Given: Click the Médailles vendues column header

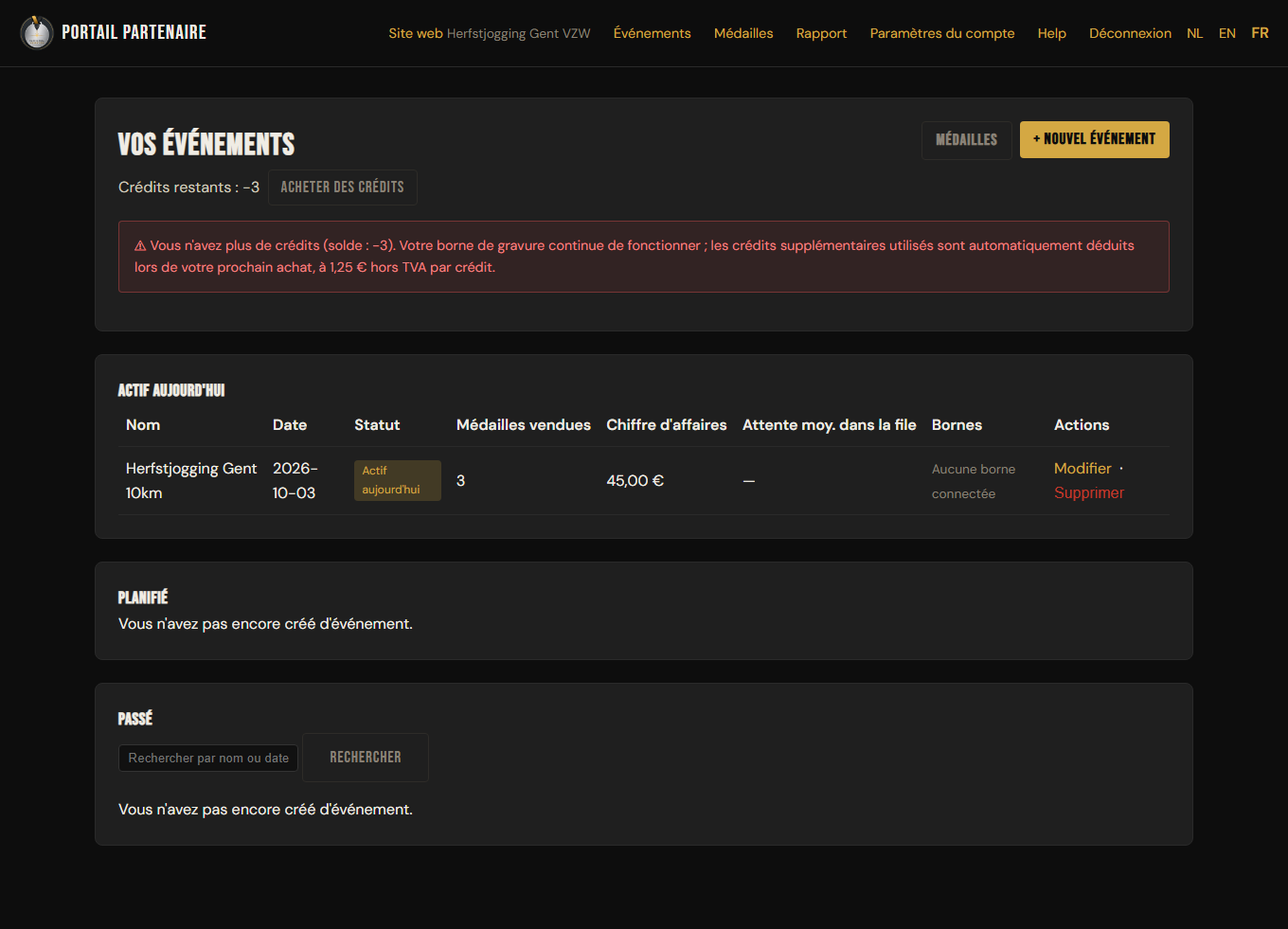Looking at the screenshot, I should tap(524, 425).
